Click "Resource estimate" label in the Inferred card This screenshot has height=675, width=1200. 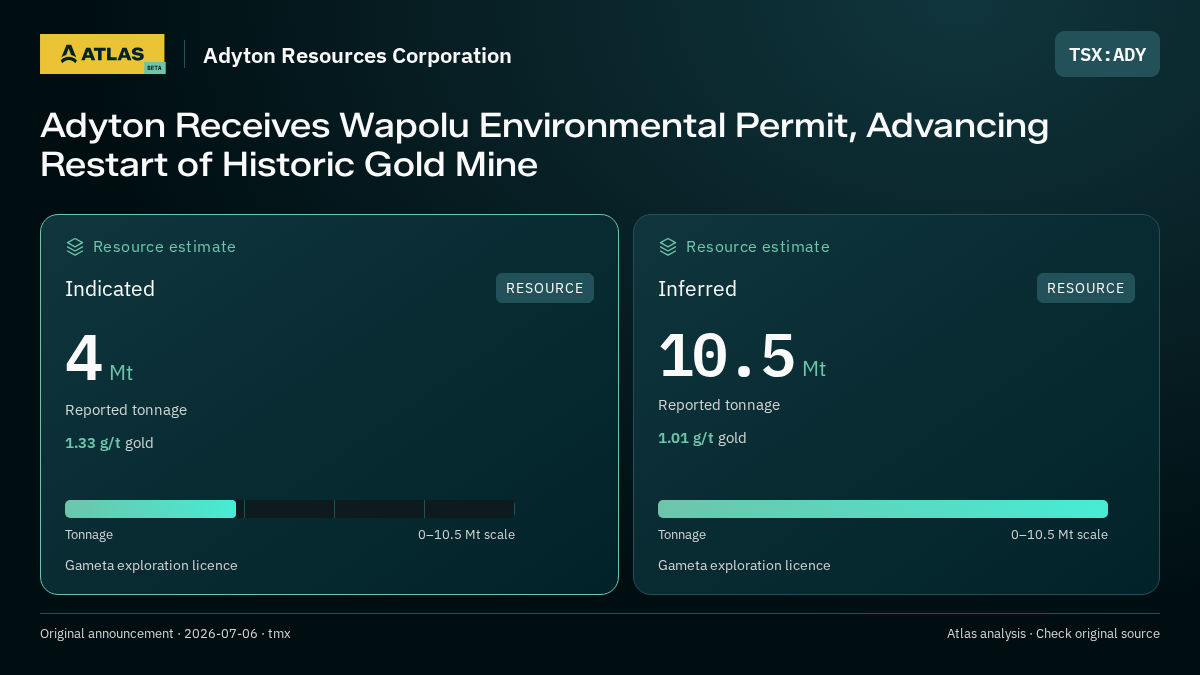757,247
